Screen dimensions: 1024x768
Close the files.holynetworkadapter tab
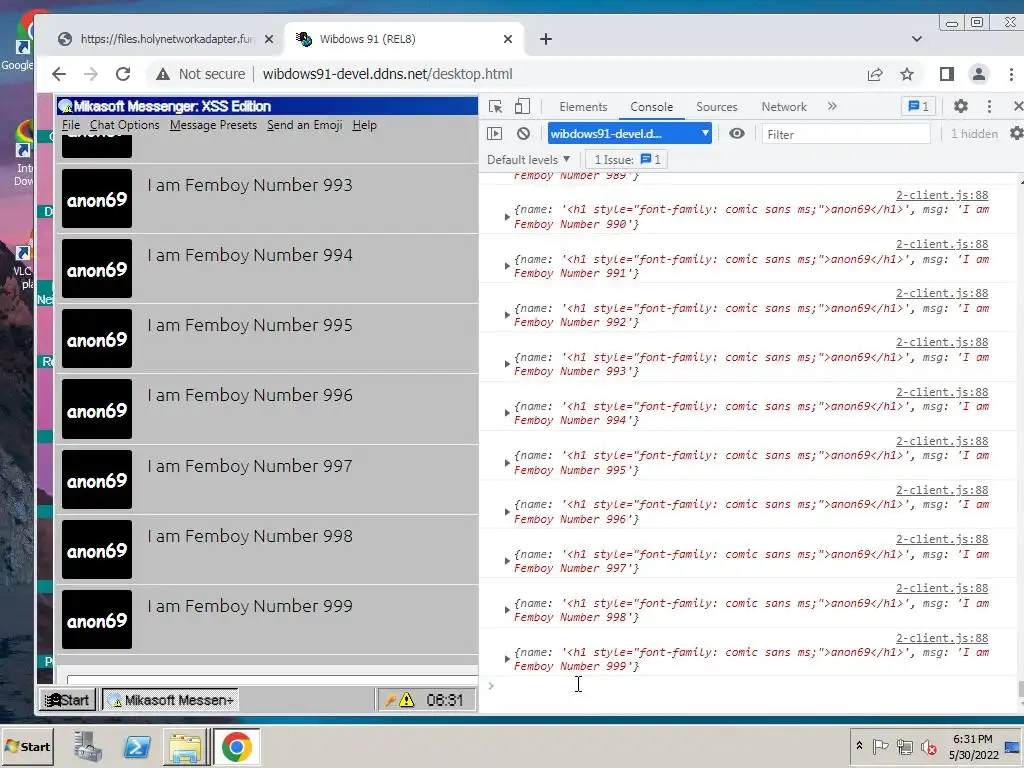point(268,39)
